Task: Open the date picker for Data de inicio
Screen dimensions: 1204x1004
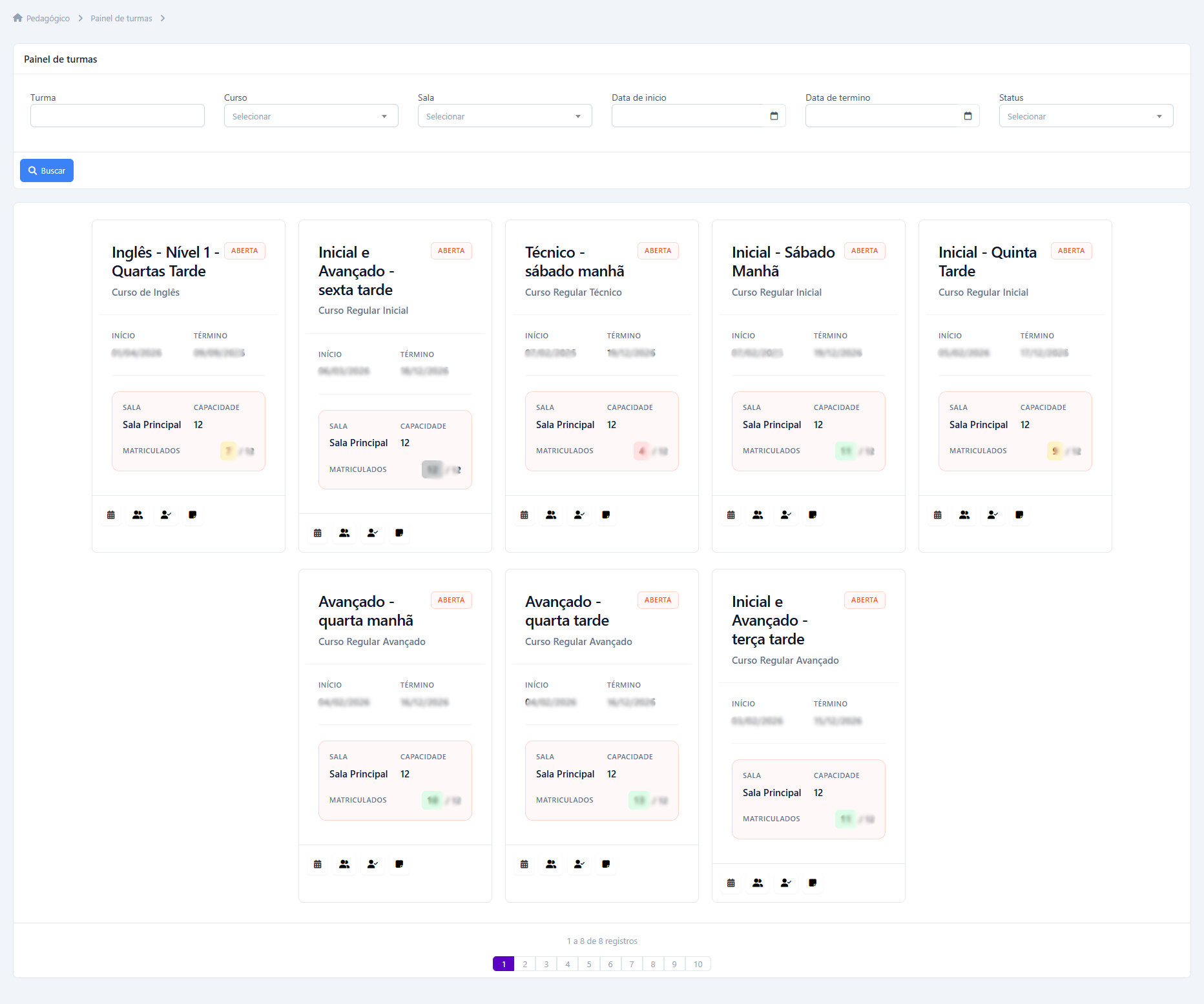Action: click(x=774, y=116)
